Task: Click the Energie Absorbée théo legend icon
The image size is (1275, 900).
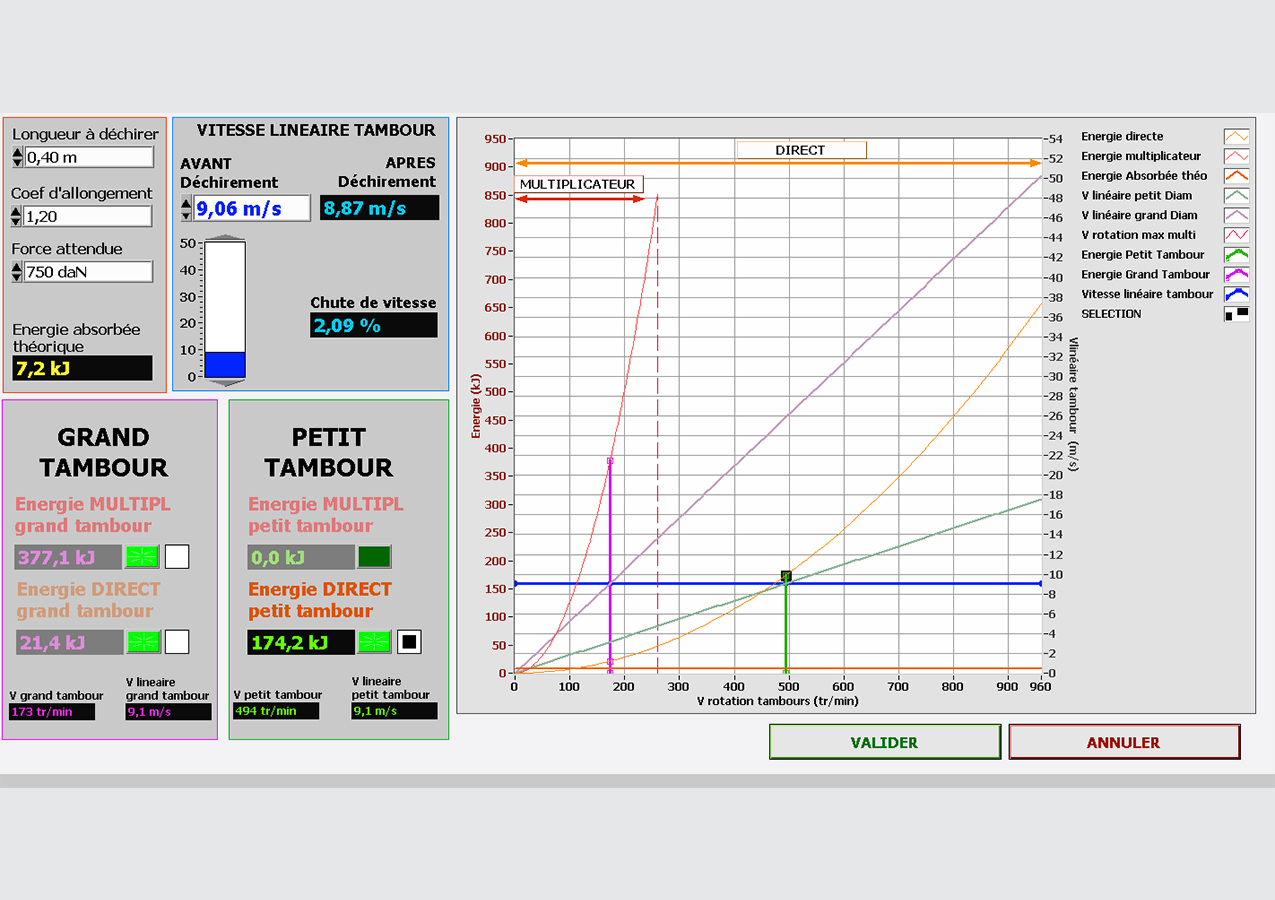Action: coord(1237,176)
